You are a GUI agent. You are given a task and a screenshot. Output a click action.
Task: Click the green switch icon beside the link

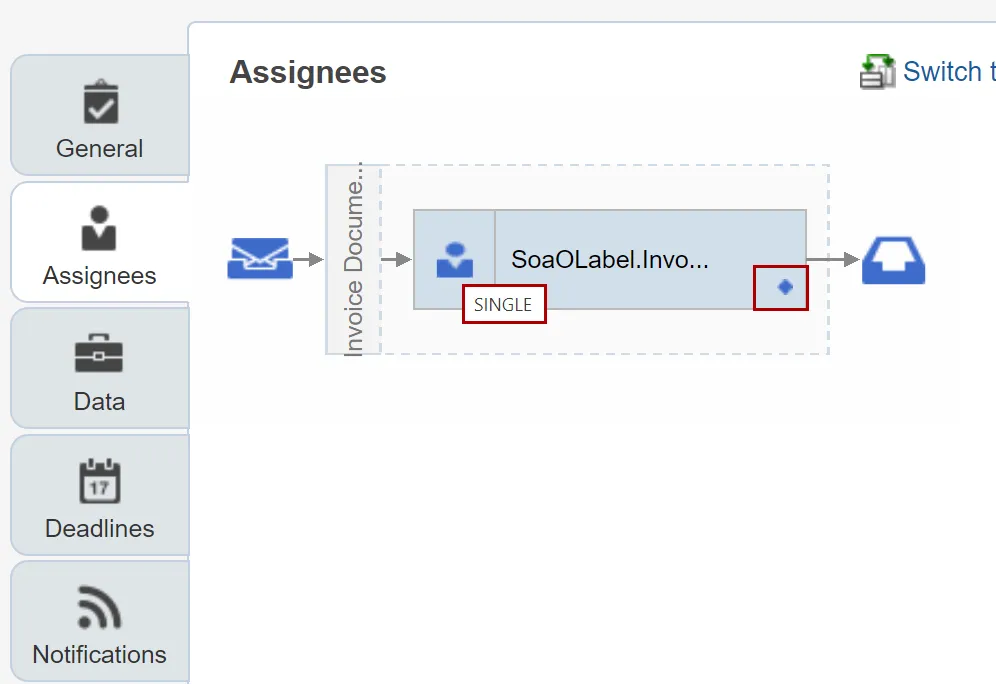point(877,72)
